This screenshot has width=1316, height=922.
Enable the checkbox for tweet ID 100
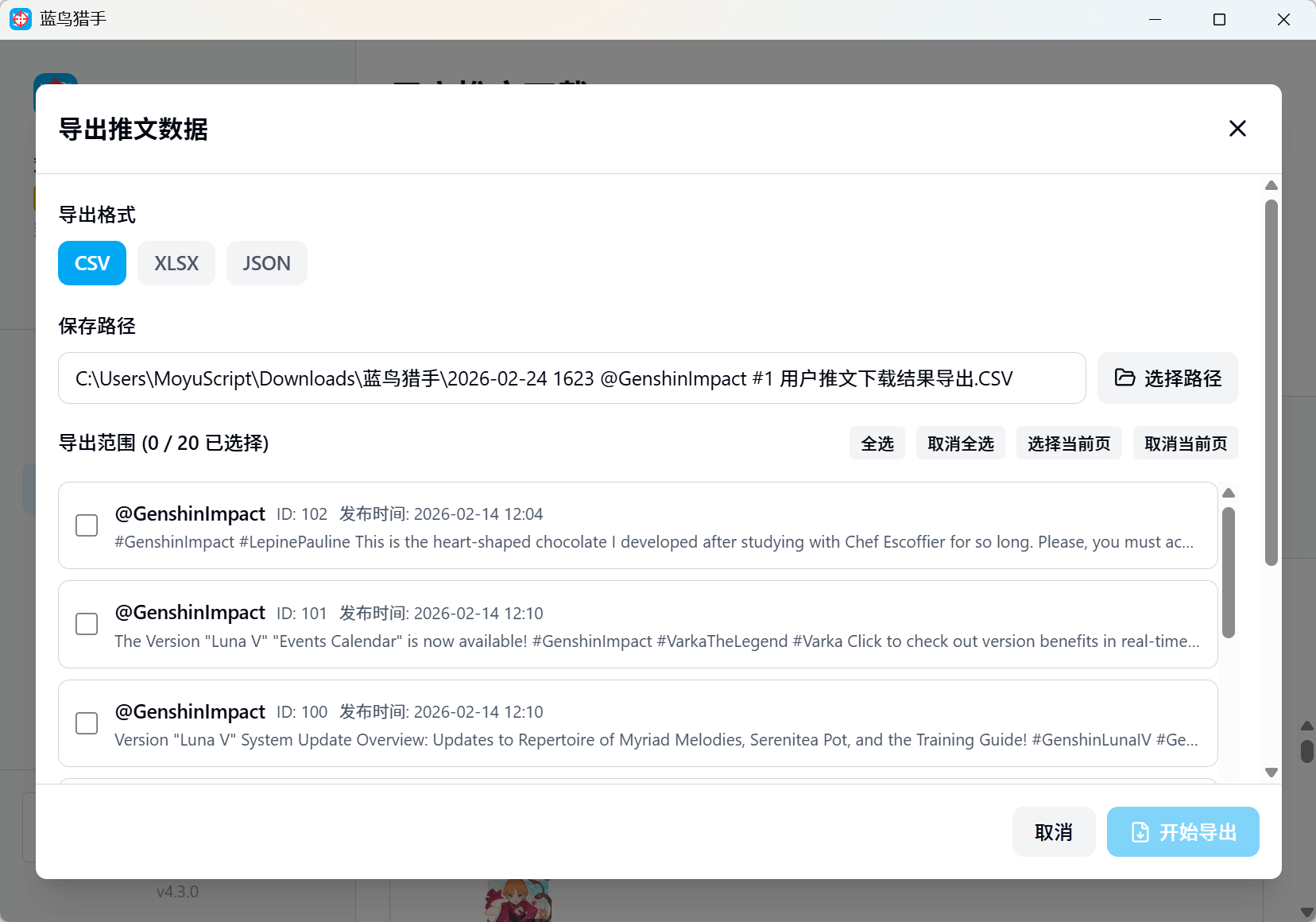click(x=87, y=723)
